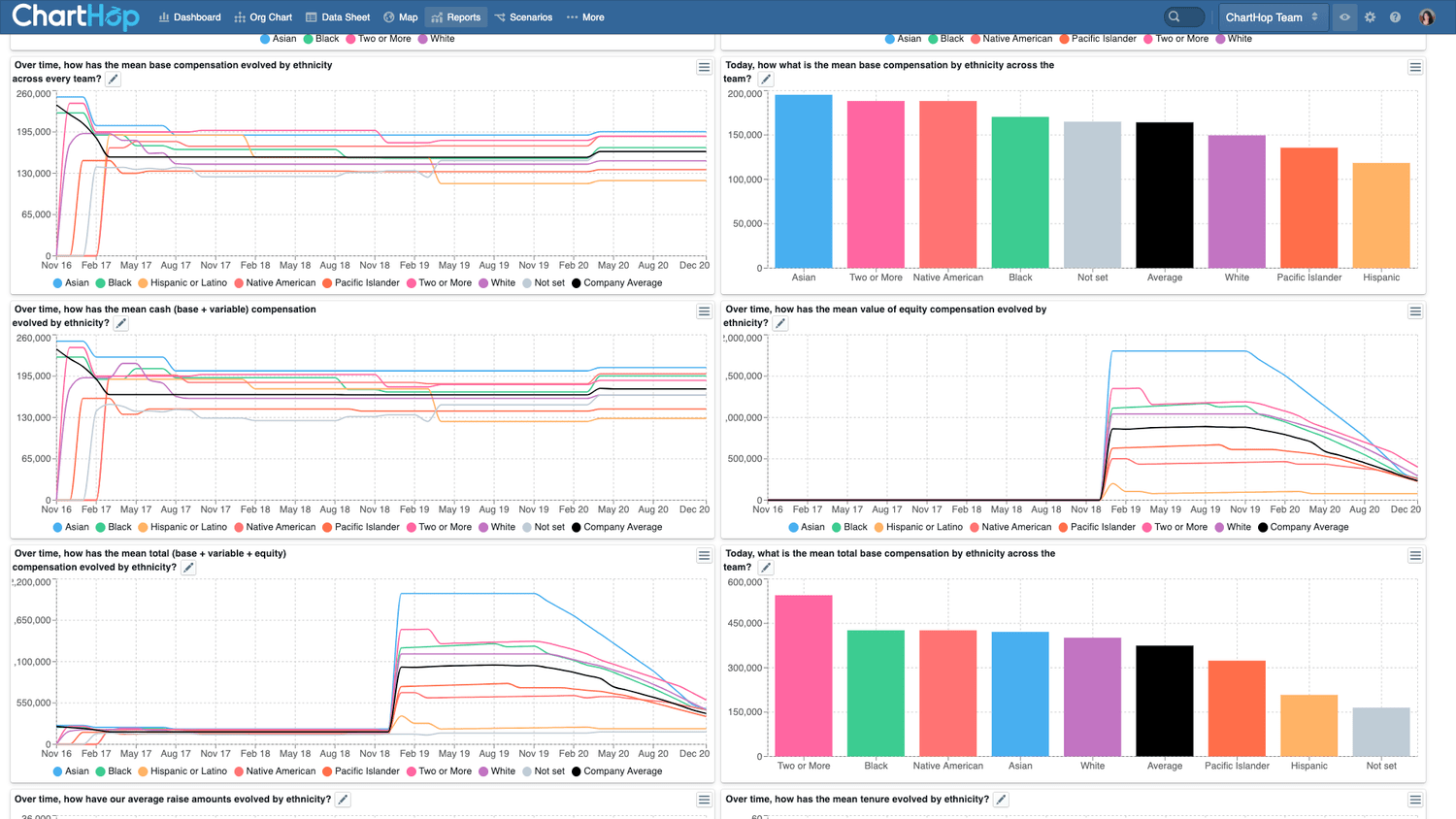Click the blue Asian bar in base compensation chart
Viewport: 1456px width, 819px height.
click(803, 181)
